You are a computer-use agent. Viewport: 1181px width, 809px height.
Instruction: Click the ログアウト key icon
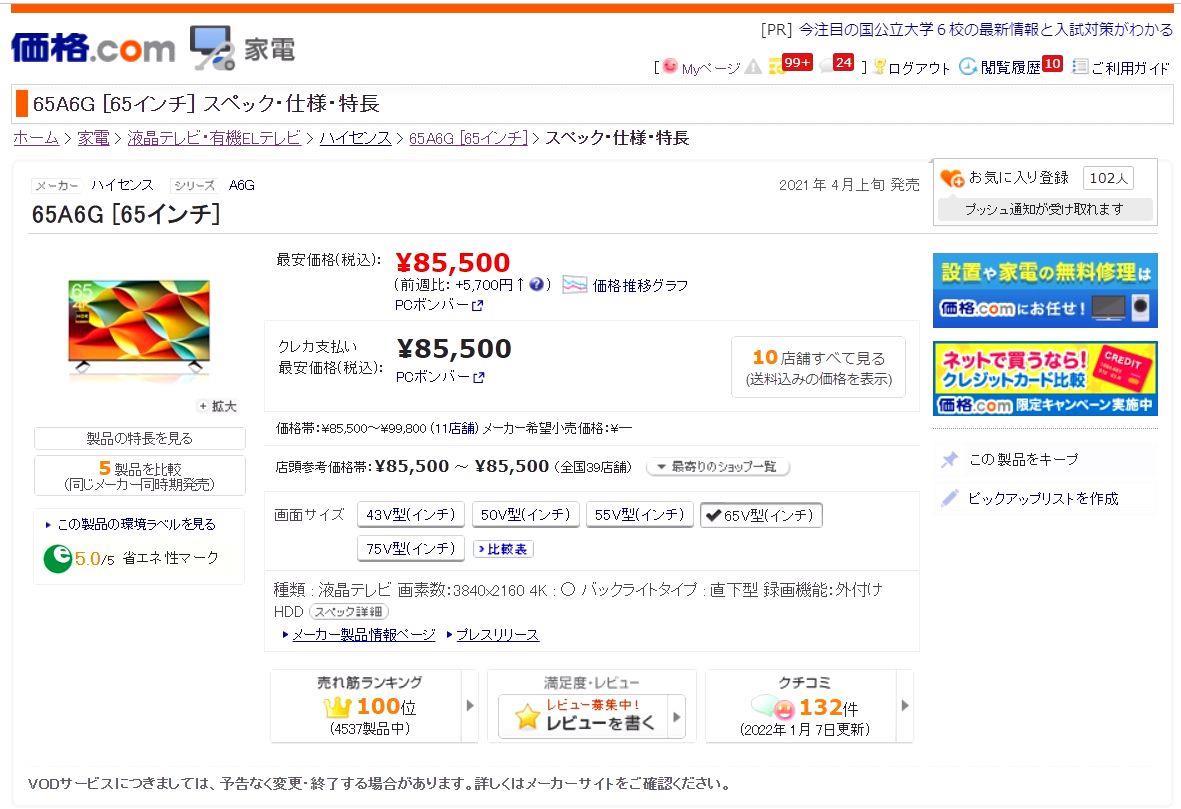(879, 68)
